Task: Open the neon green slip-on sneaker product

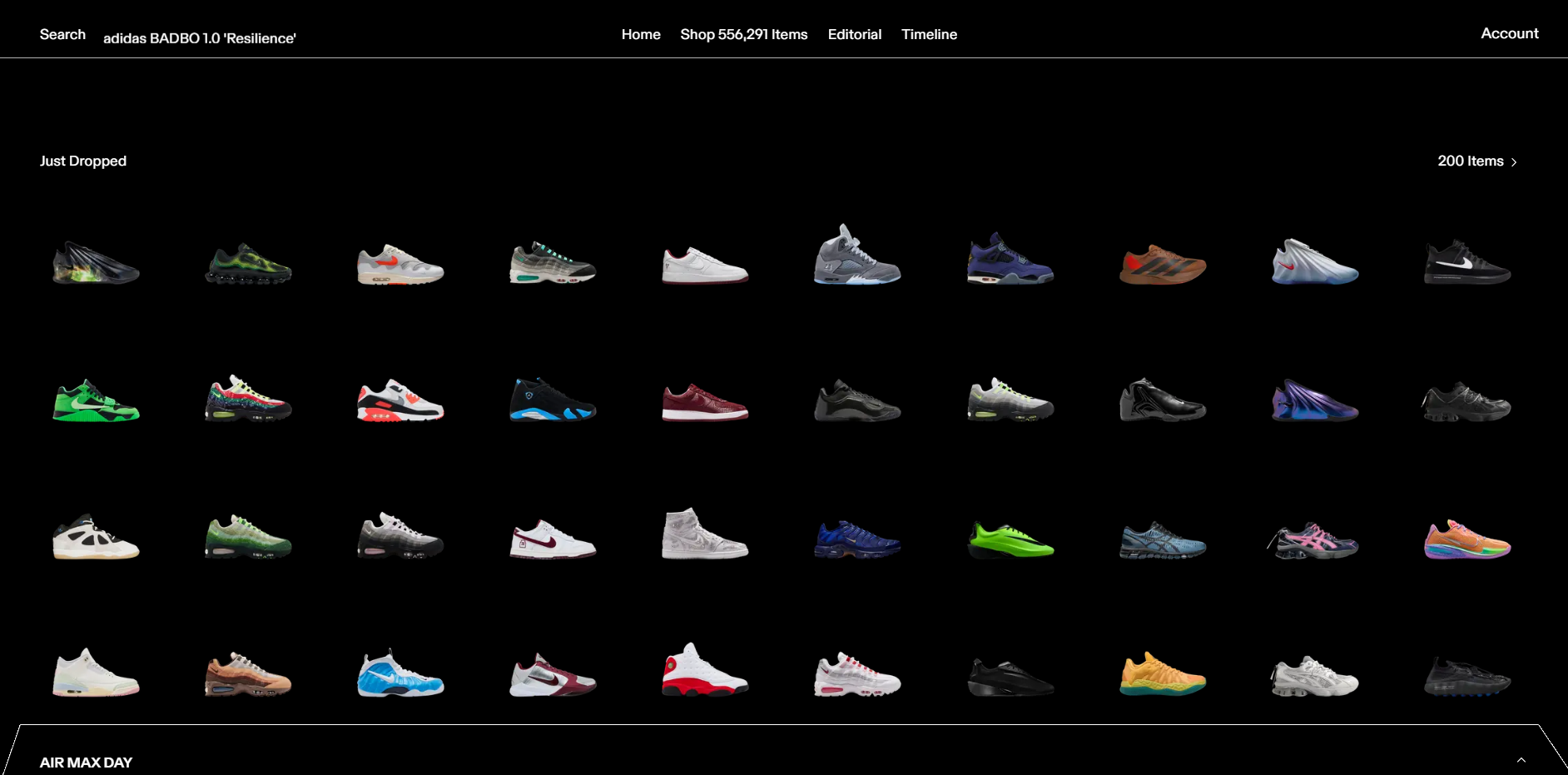Action: [x=1010, y=539]
